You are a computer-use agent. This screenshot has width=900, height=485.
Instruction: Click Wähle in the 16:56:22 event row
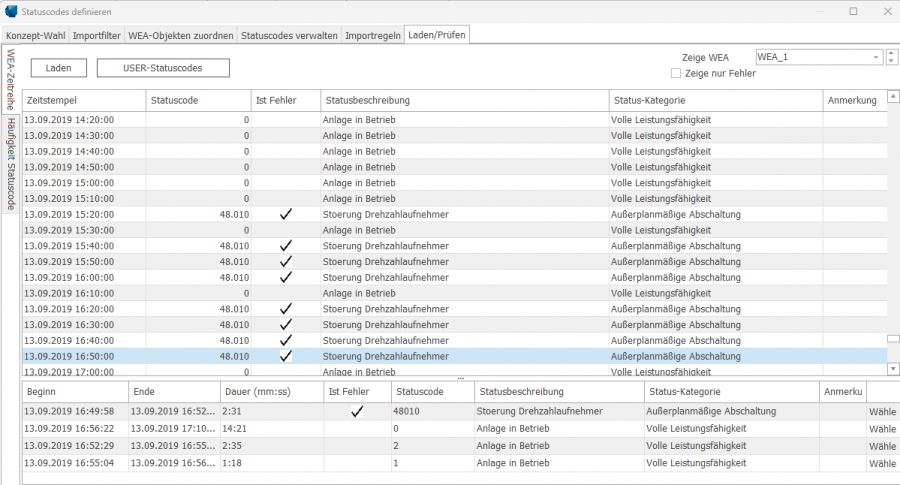click(x=882, y=429)
